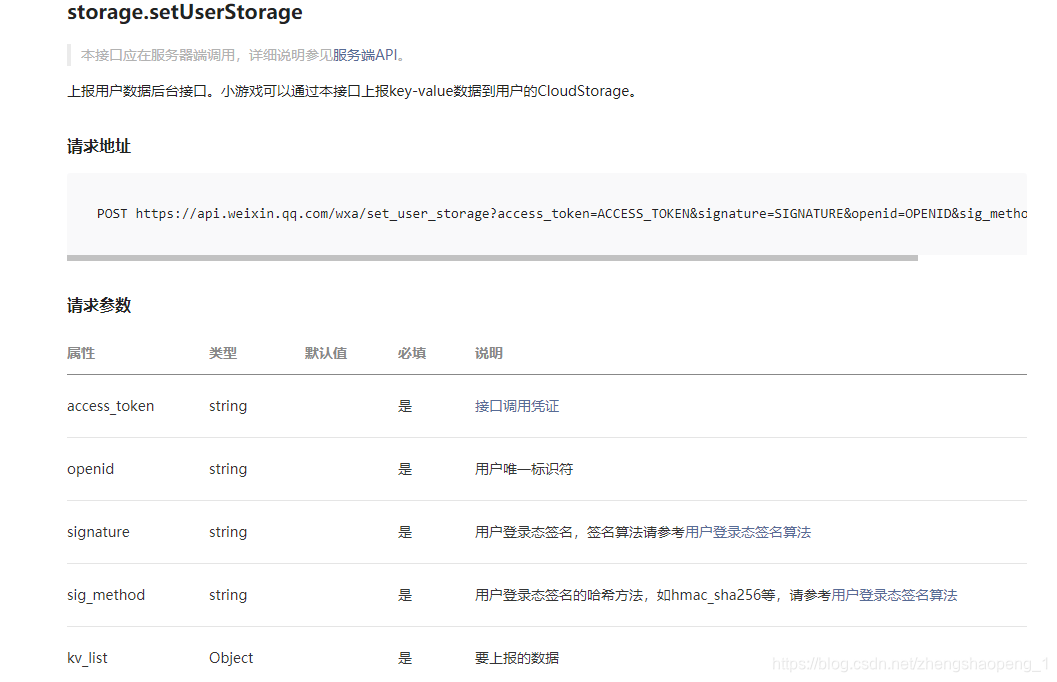Click the 默认值 column header
Viewport: 1057px width, 682px height.
326,353
